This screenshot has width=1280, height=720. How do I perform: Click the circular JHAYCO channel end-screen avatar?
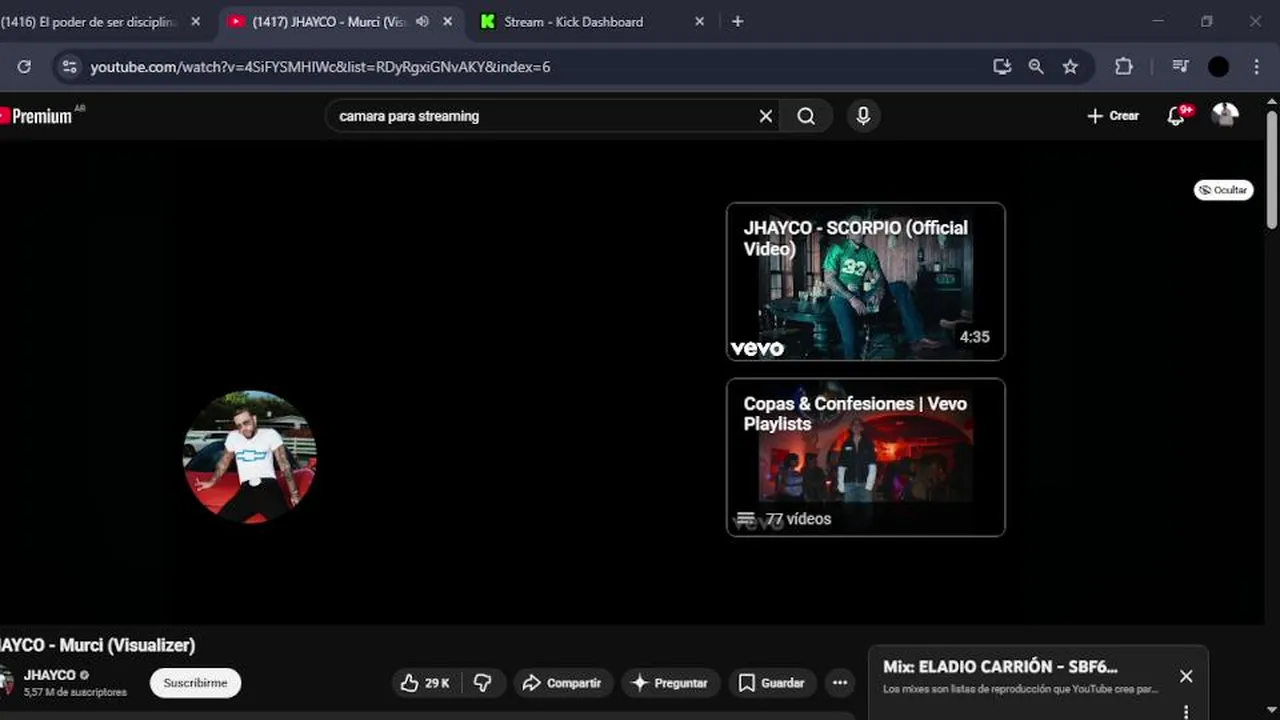coord(250,456)
